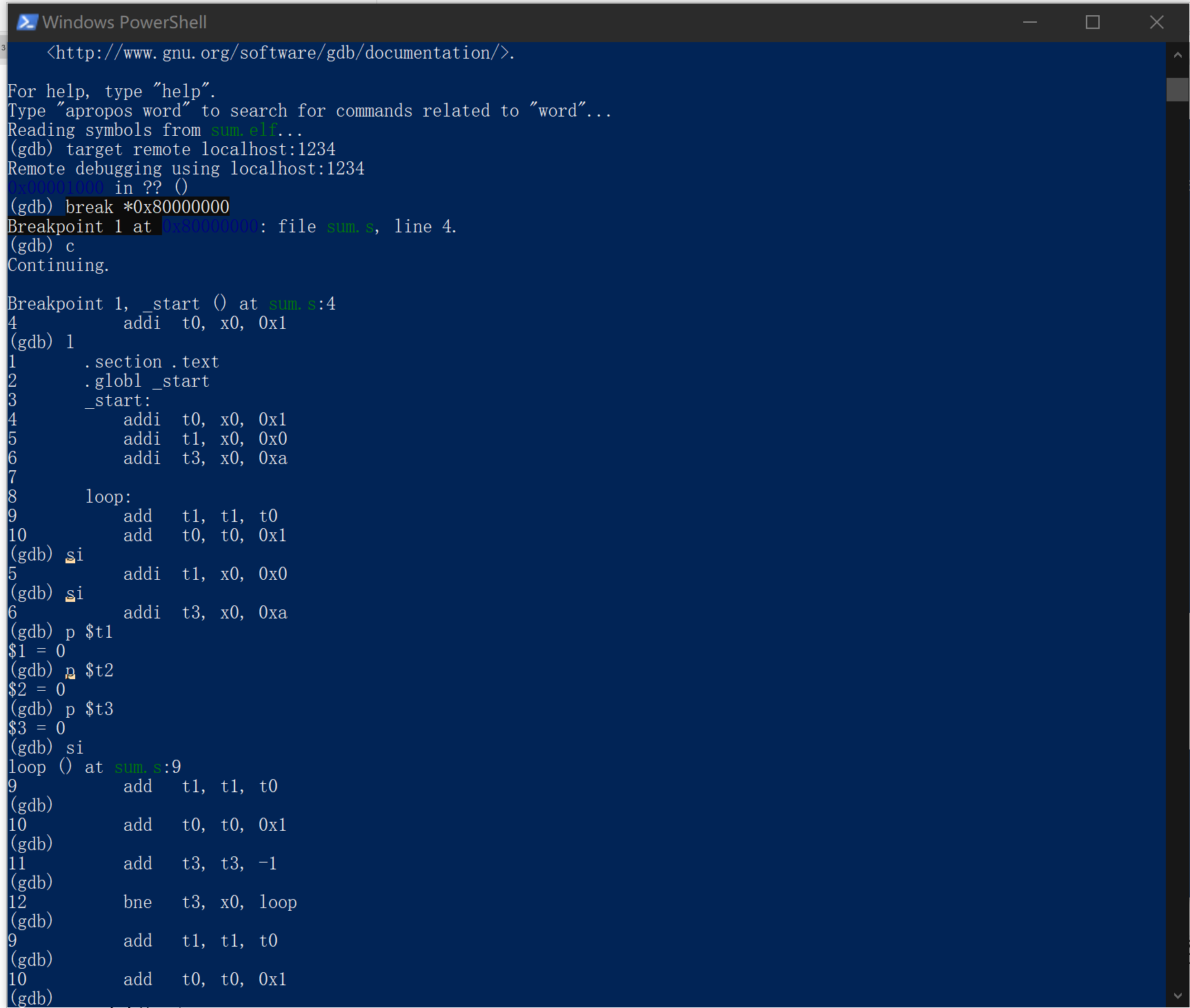Minimize the Windows PowerShell window
Image resolution: width=1190 pixels, height=1008 pixels.
(x=1029, y=22)
